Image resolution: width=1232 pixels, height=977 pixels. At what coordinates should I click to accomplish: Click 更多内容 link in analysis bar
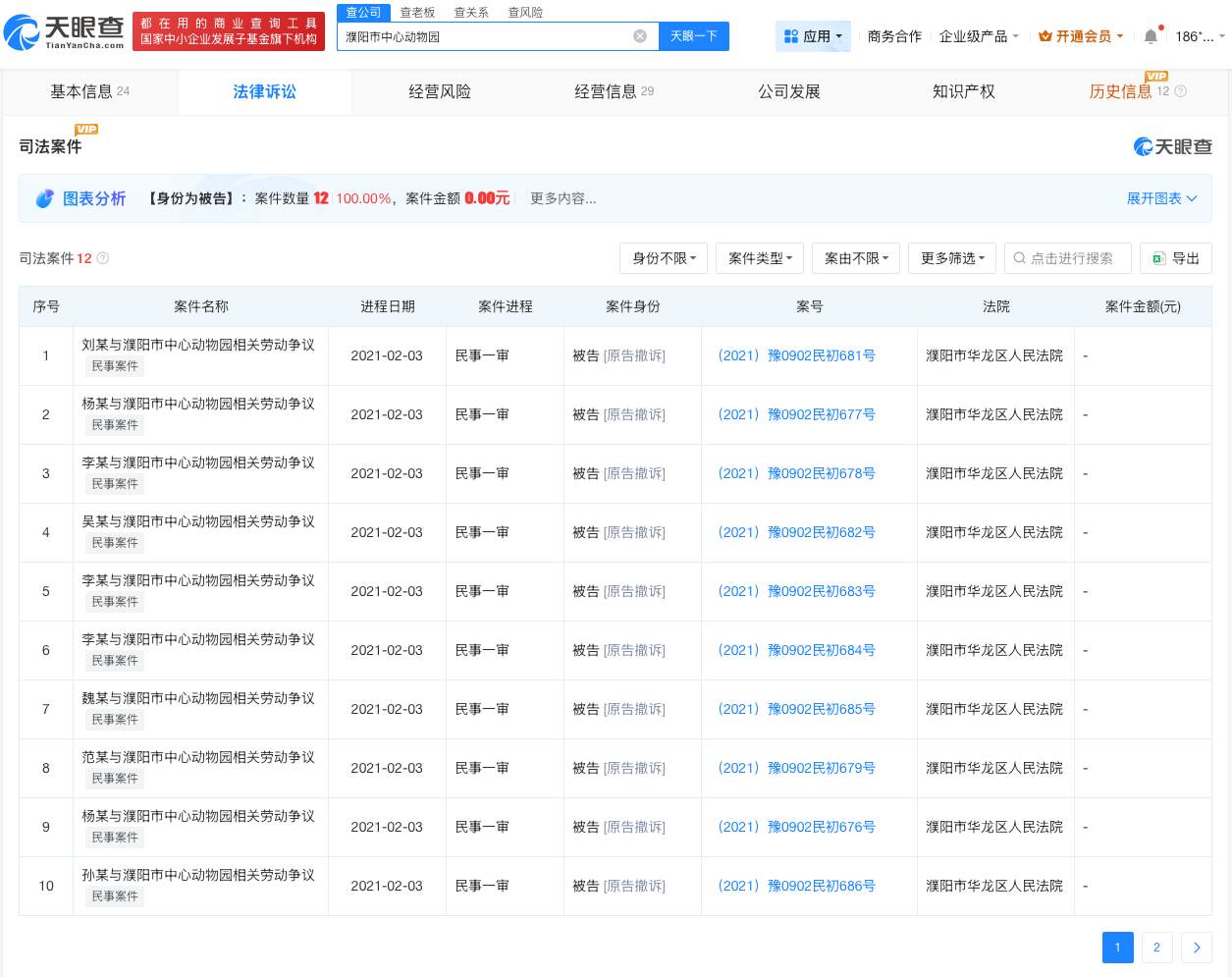[x=563, y=198]
